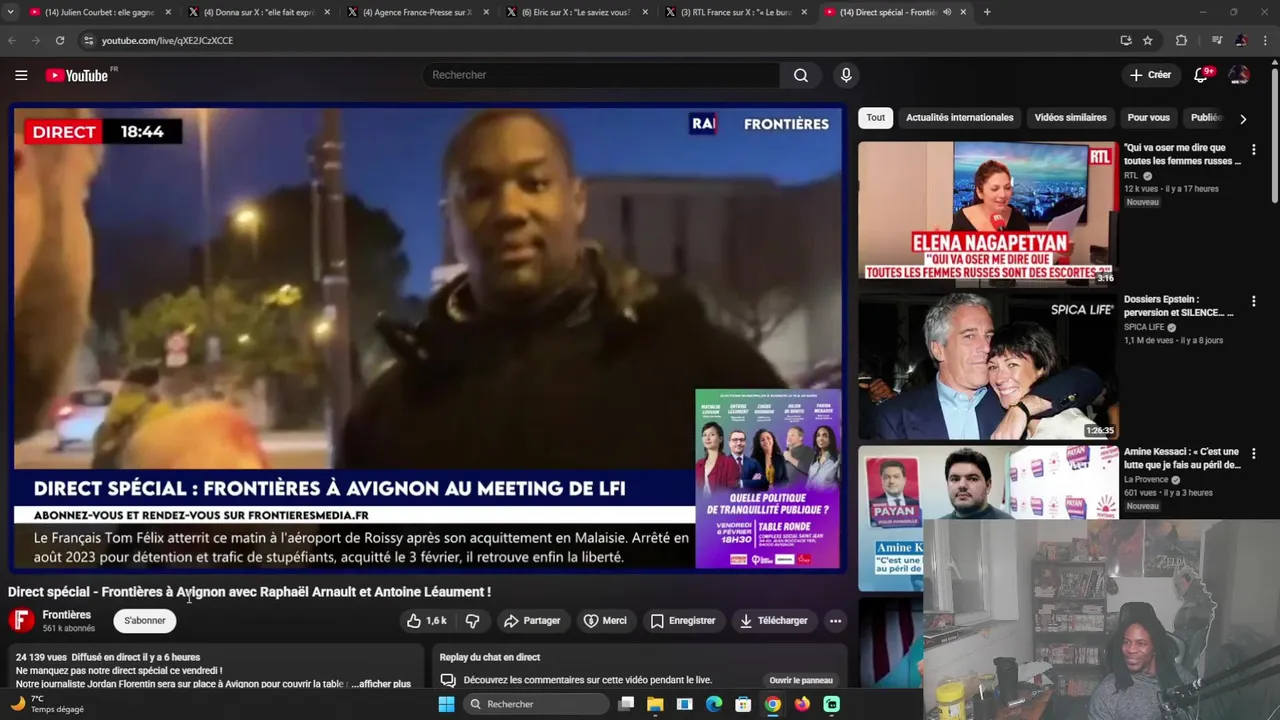Viewport: 1280px width, 720px height.
Task: Open Chrome from the taskbar
Action: 773,704
